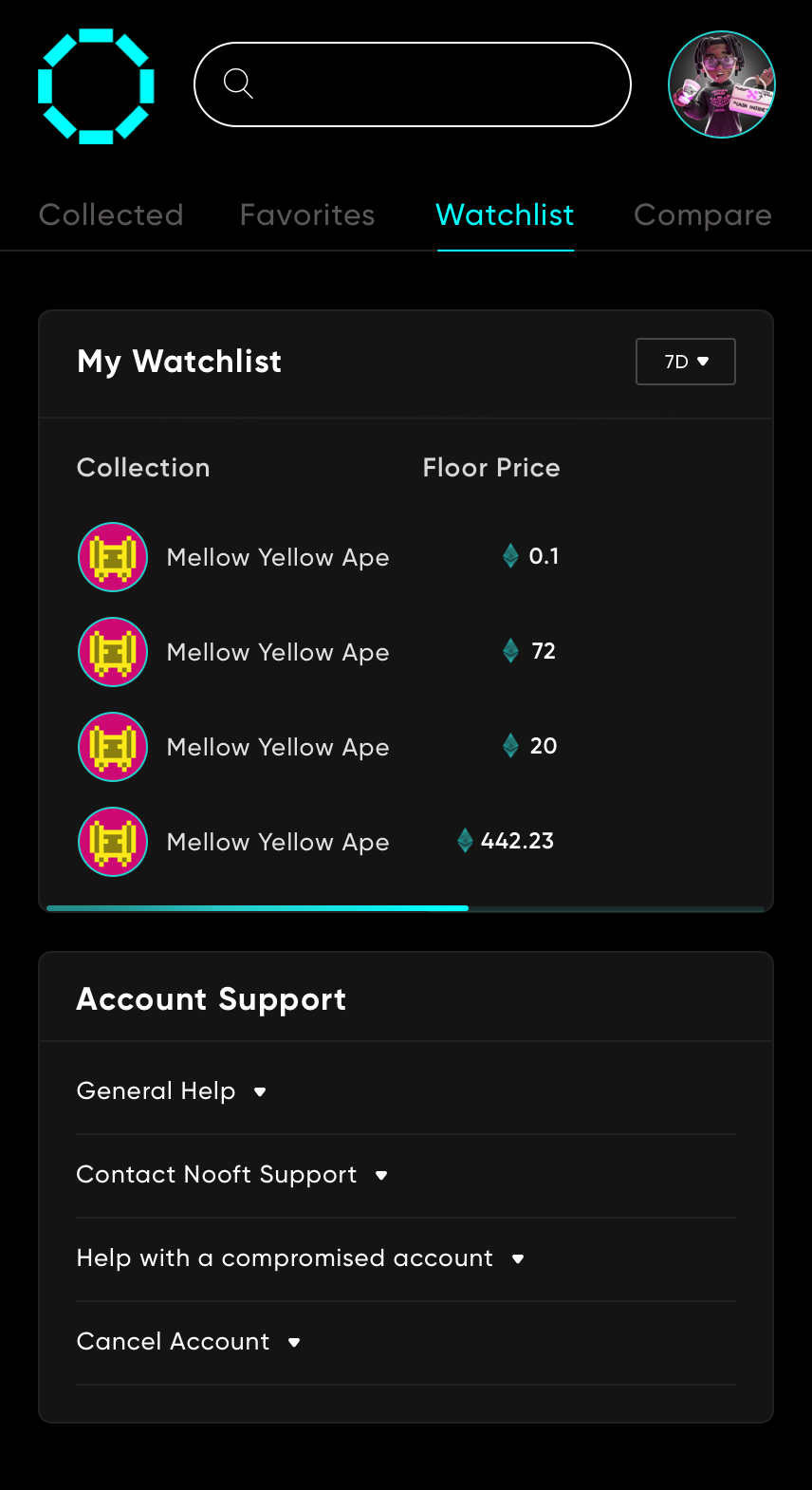Click the fourth Mellow Yellow Ape collection icon

[113, 842]
